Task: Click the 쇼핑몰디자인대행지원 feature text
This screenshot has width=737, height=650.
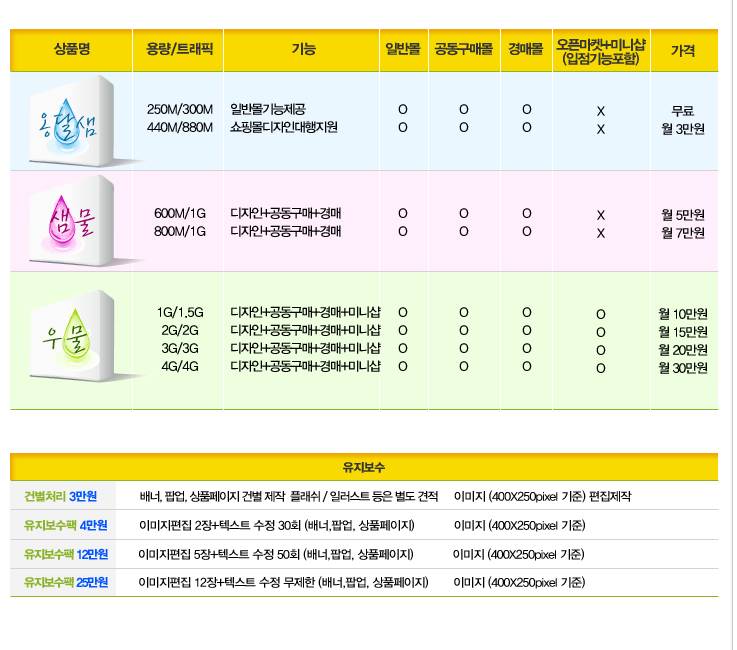Action: (x=284, y=128)
